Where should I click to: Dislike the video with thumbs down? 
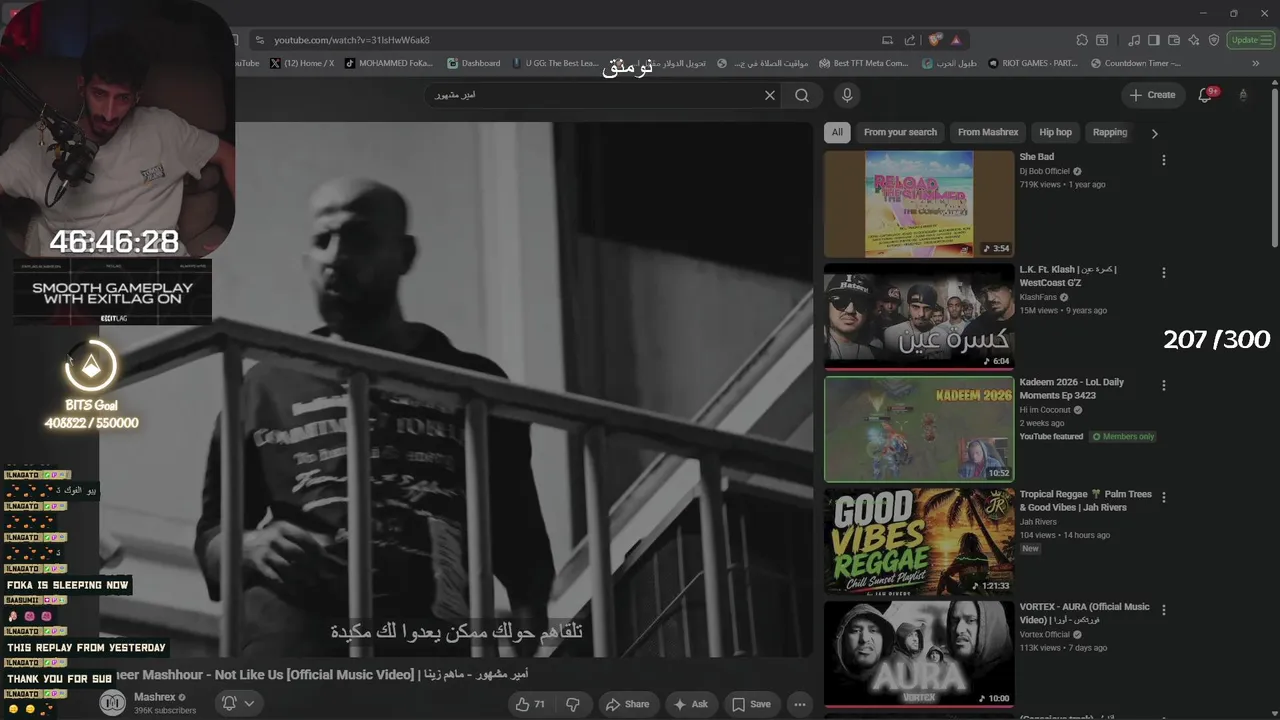click(573, 704)
